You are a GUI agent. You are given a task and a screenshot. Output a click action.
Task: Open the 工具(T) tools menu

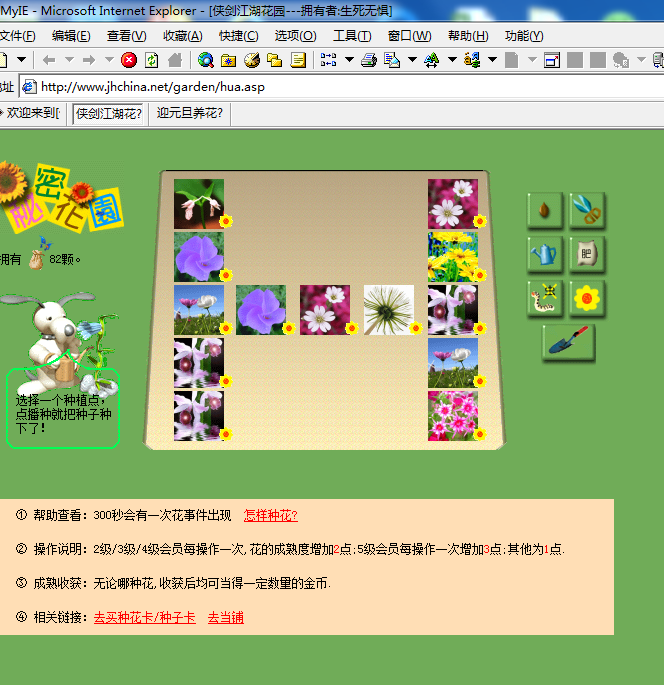pos(352,36)
